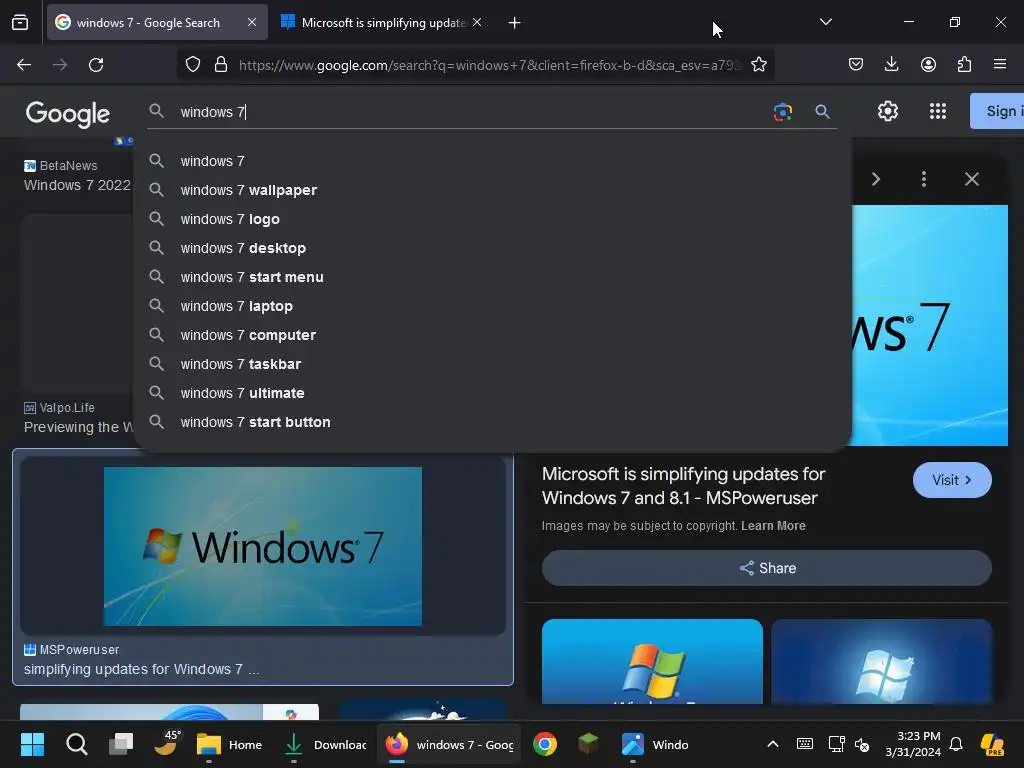Open Firefox application hamburger menu

[1000, 65]
